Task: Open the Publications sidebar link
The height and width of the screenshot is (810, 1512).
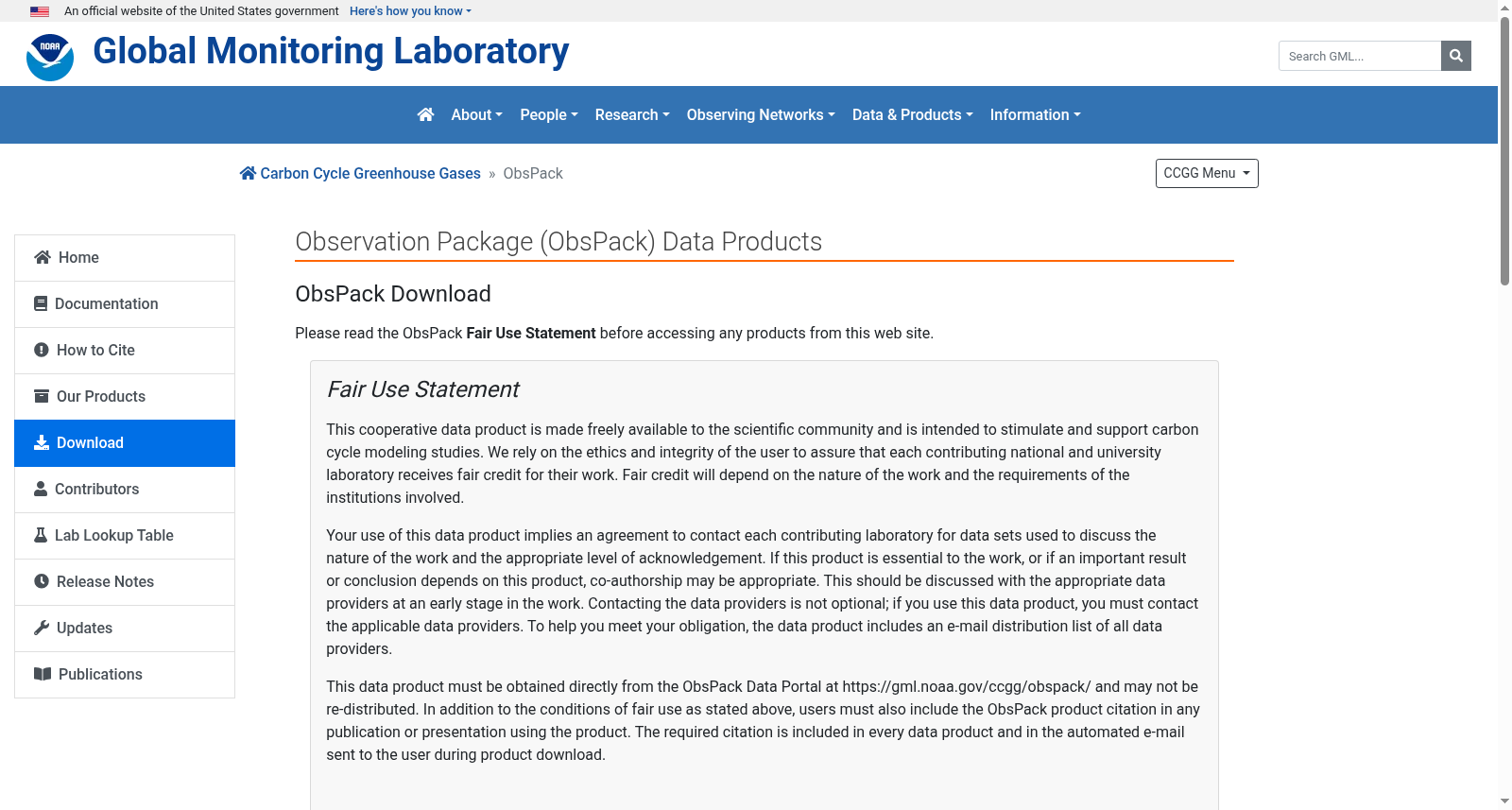Action: (125, 675)
